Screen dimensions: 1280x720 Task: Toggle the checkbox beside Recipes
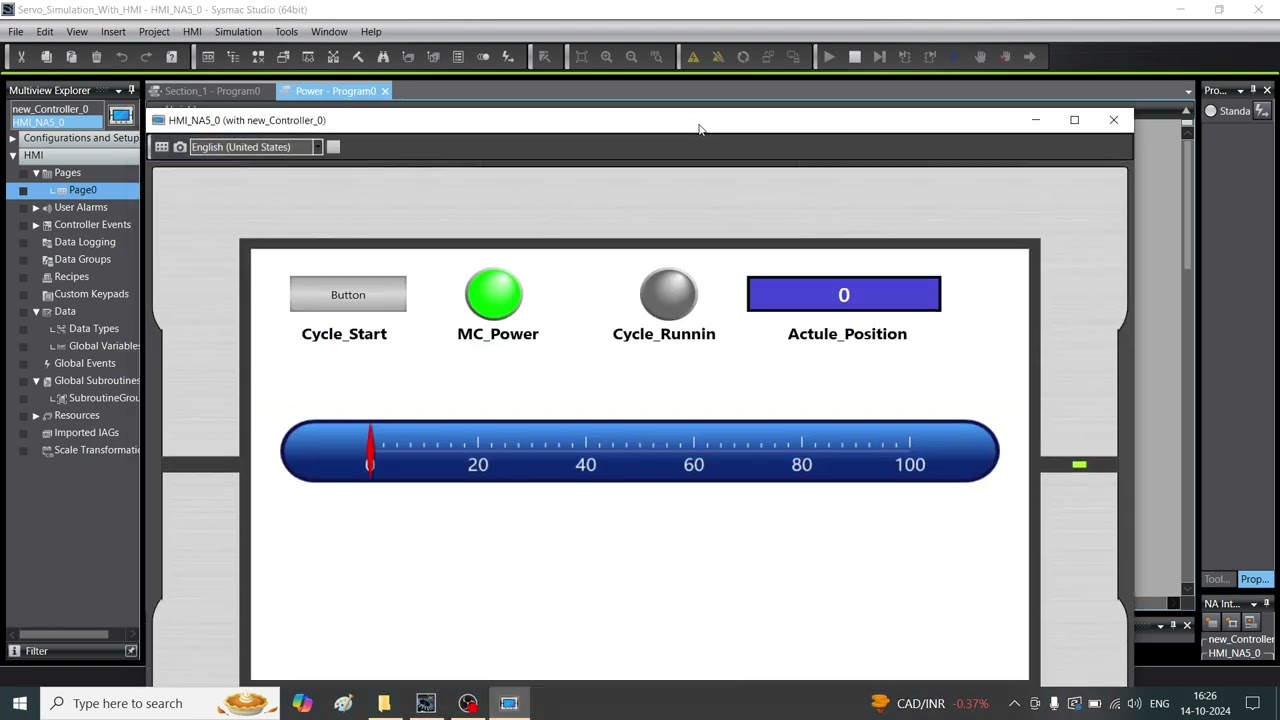(23, 277)
